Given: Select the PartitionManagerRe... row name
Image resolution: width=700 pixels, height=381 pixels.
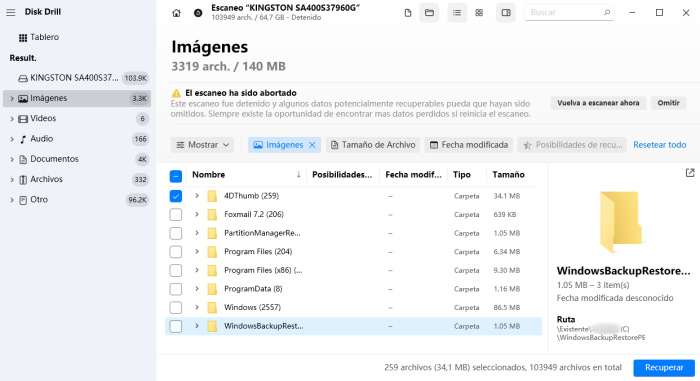Looking at the screenshot, I should coord(262,233).
